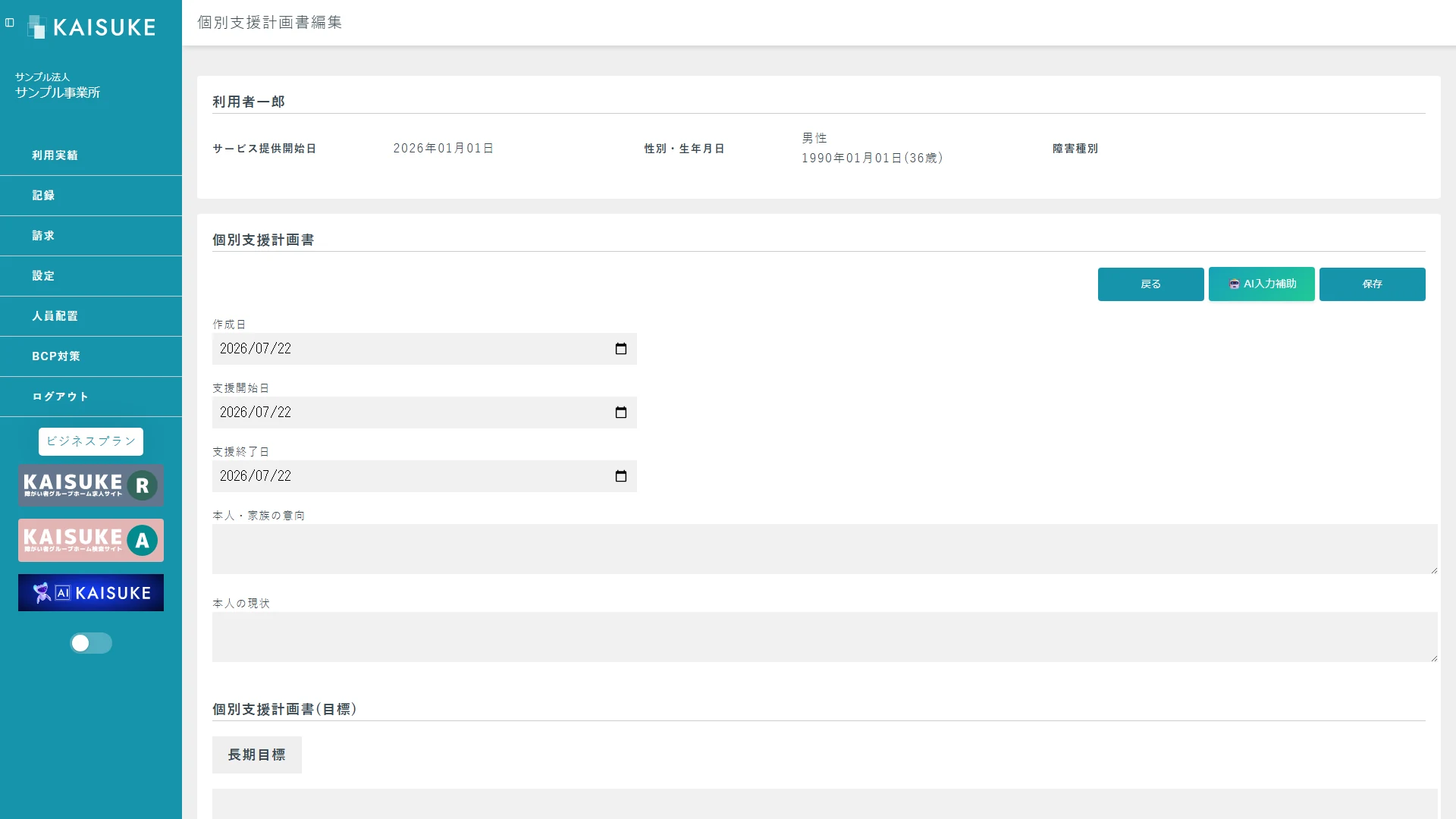Select ログアウト in sidebar
Screen dimensions: 1456x819
91,397
